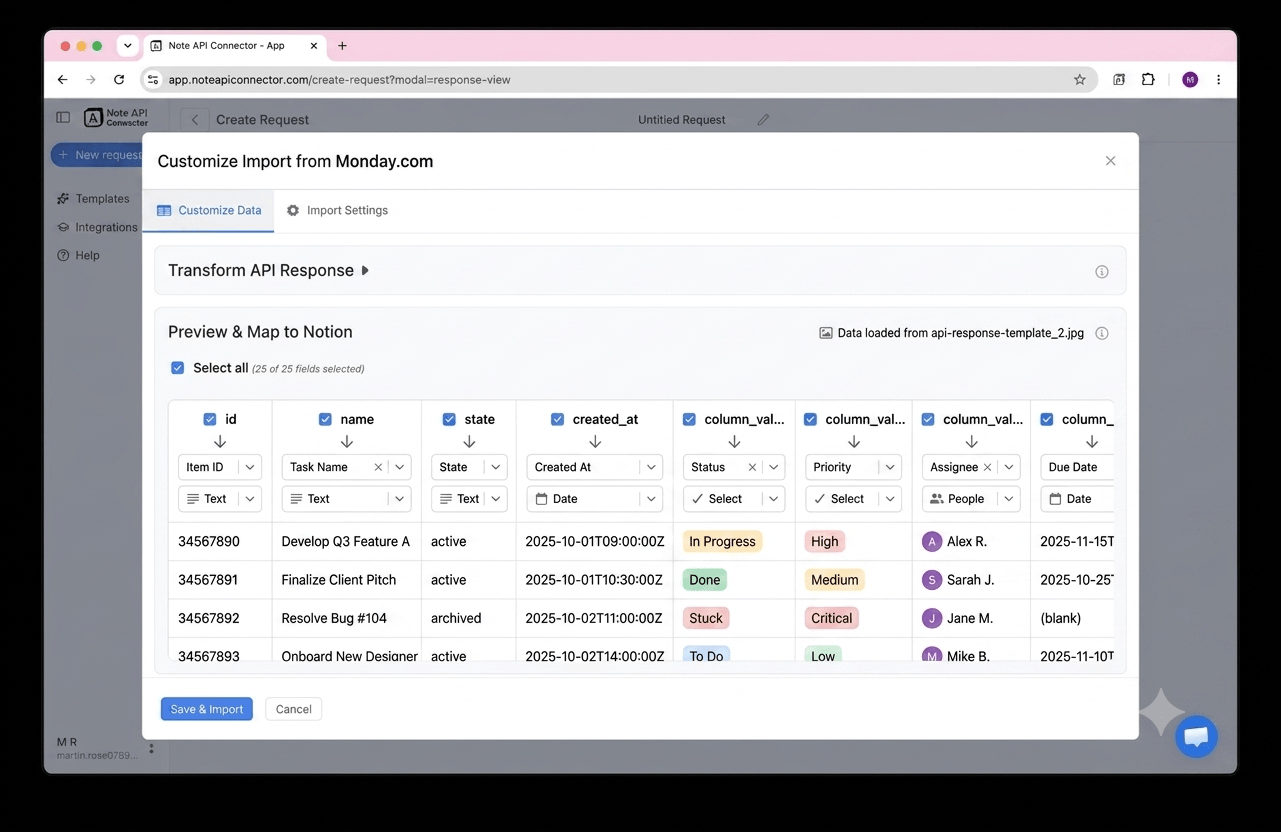Switch to the Customize Data tab
Viewport: 1281px width, 832px height.
(209, 211)
